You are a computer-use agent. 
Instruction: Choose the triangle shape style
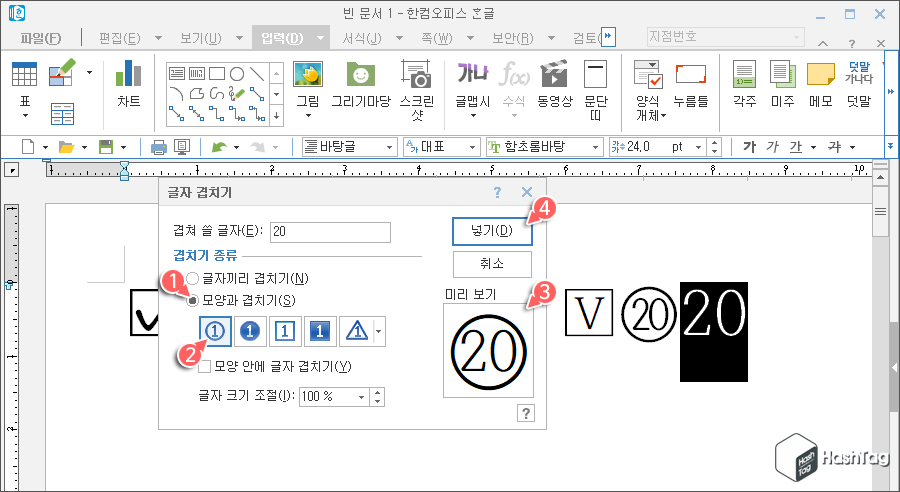(x=356, y=331)
